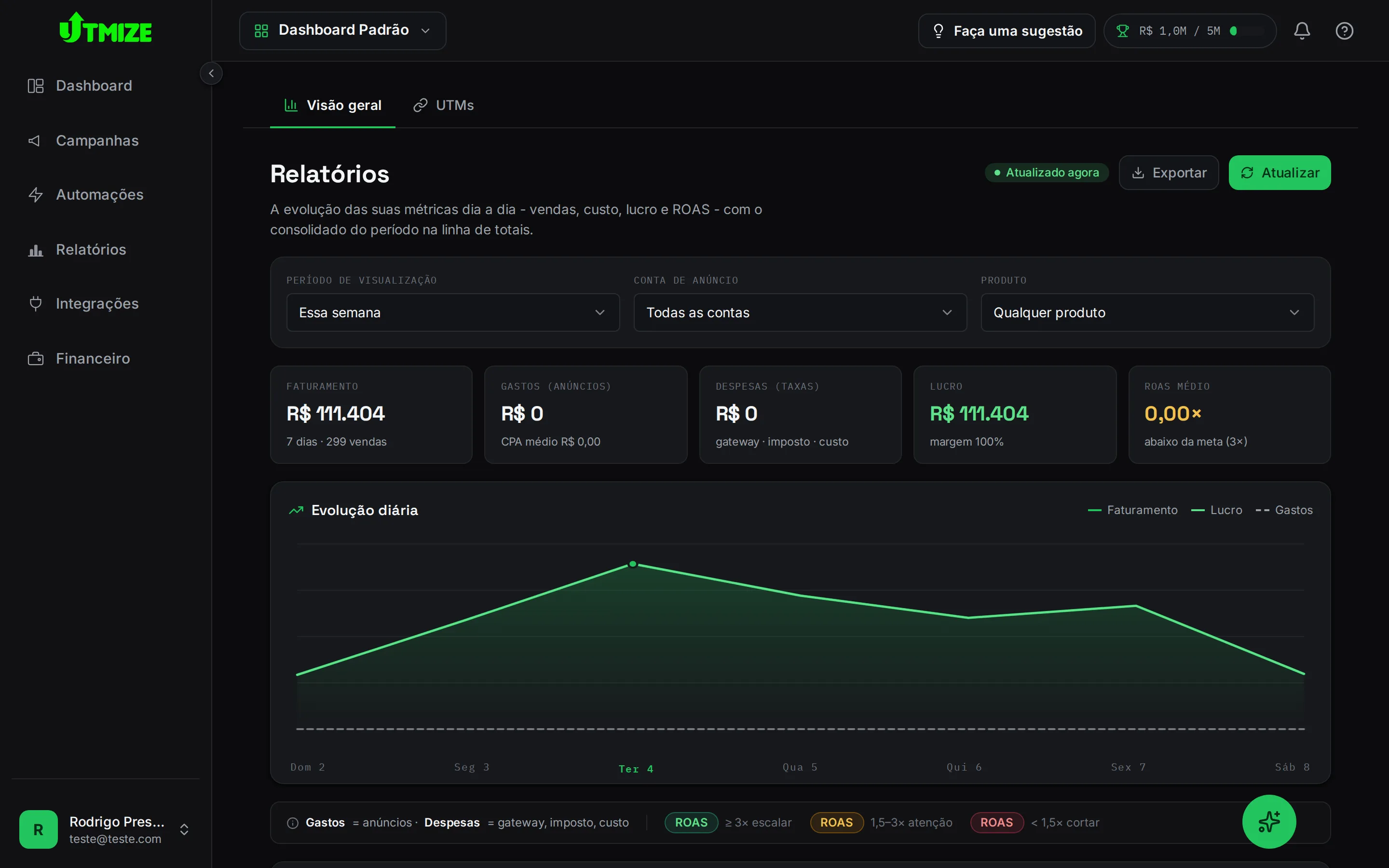Click the red ROAS cortar badge

coord(997,823)
